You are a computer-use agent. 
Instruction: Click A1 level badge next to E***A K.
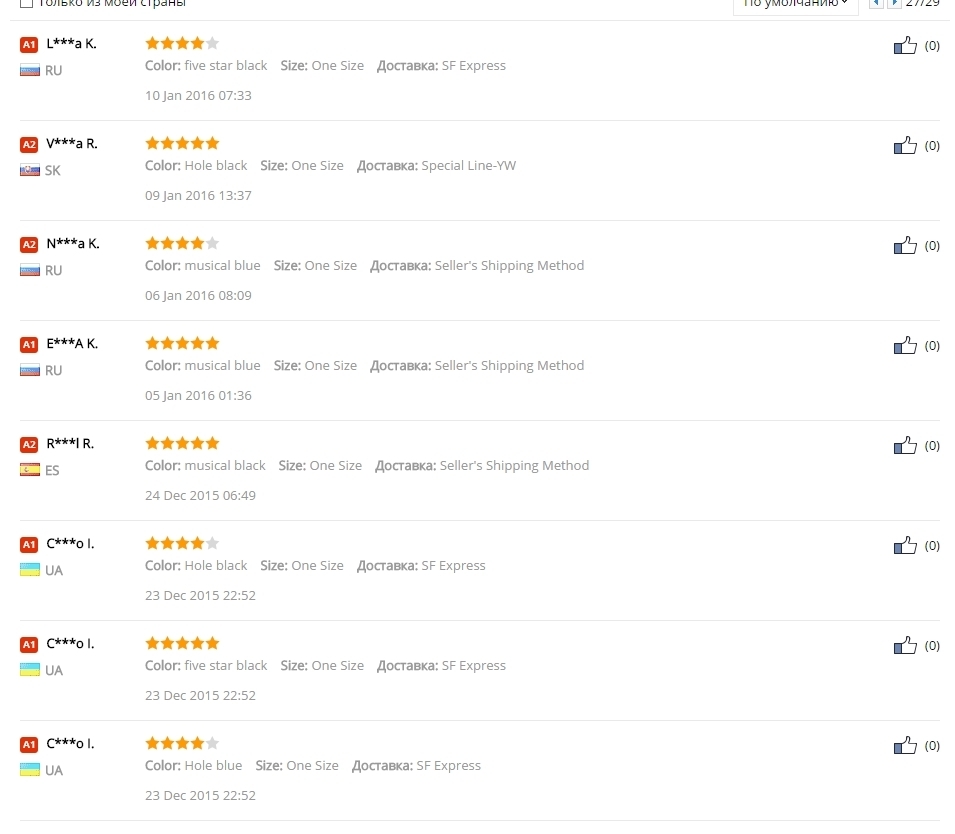(29, 344)
